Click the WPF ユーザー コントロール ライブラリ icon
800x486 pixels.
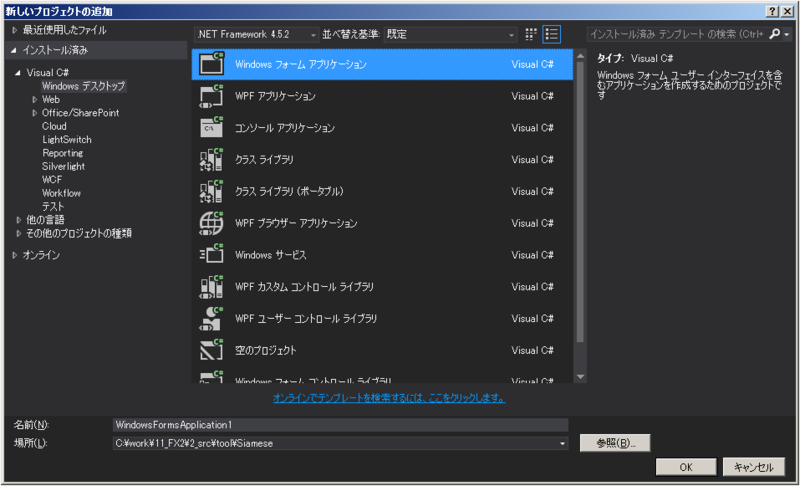(x=211, y=318)
